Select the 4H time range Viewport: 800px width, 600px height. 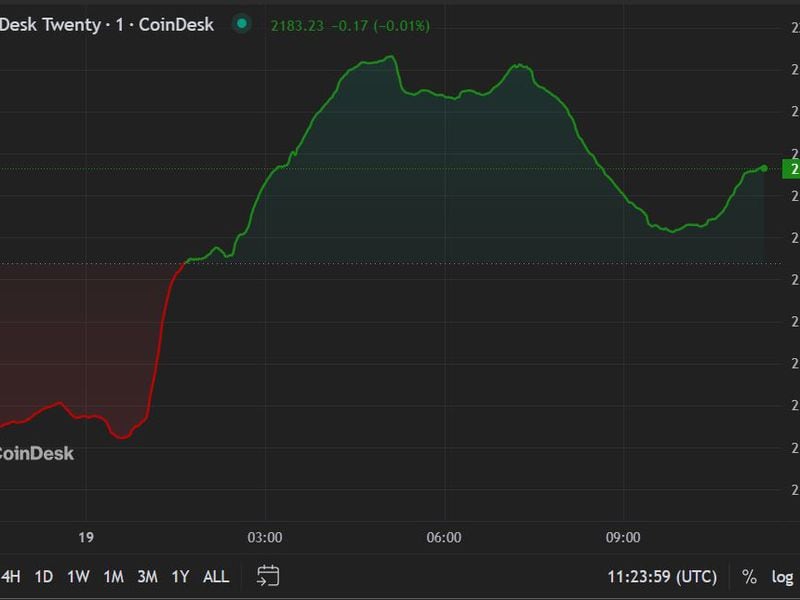click(11, 577)
